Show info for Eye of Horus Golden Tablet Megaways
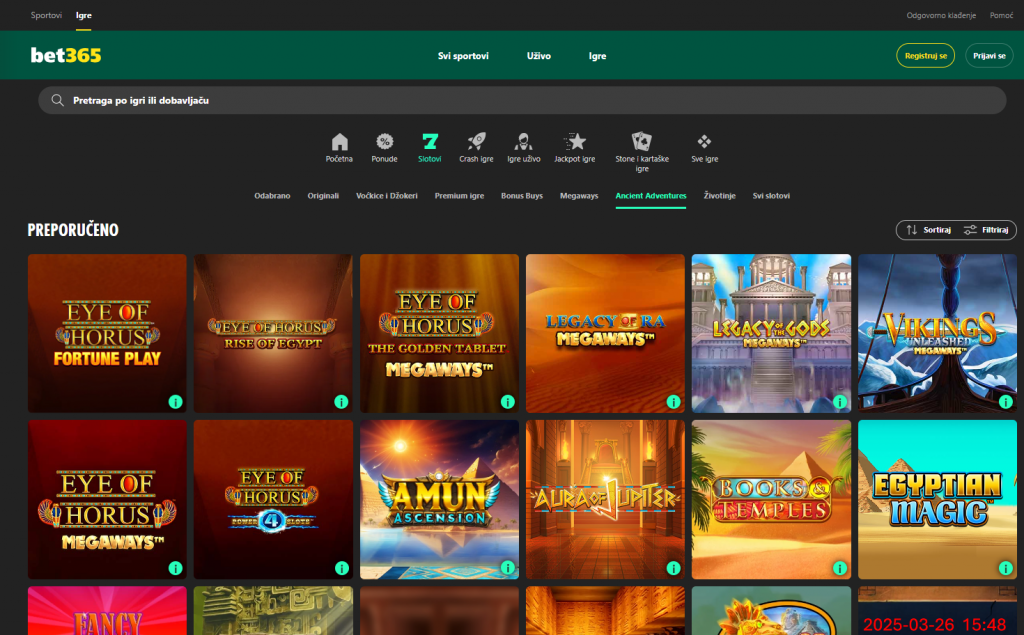 click(507, 402)
